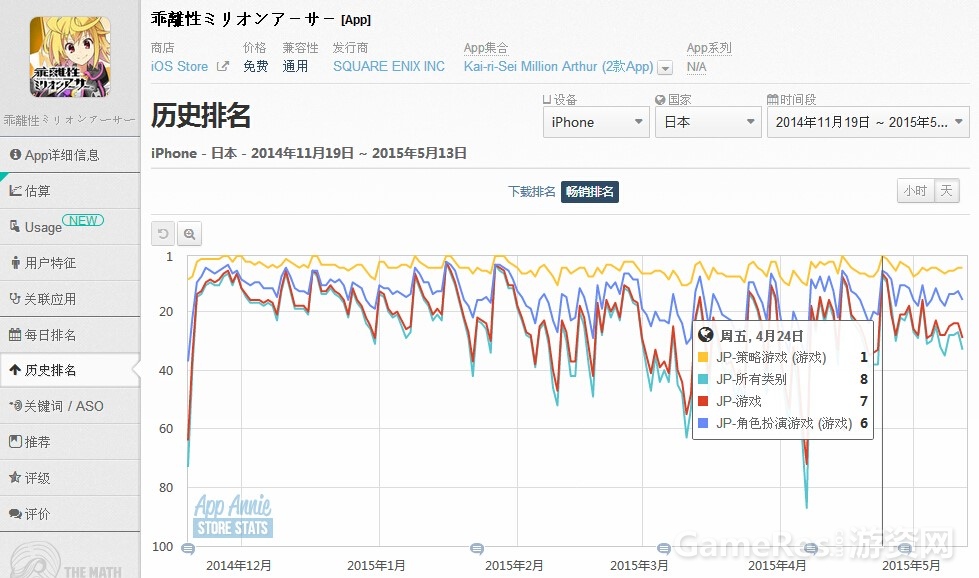Open 评级 in sidebar
Viewport: 979px width, 578px height.
[70, 478]
